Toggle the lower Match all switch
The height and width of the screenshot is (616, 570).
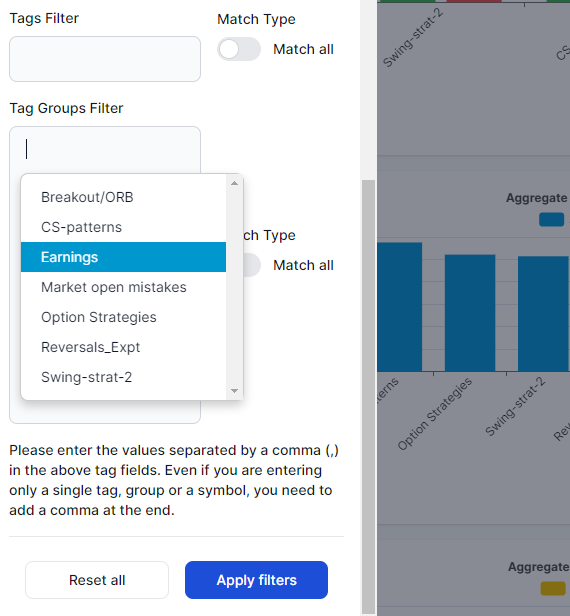(x=252, y=265)
